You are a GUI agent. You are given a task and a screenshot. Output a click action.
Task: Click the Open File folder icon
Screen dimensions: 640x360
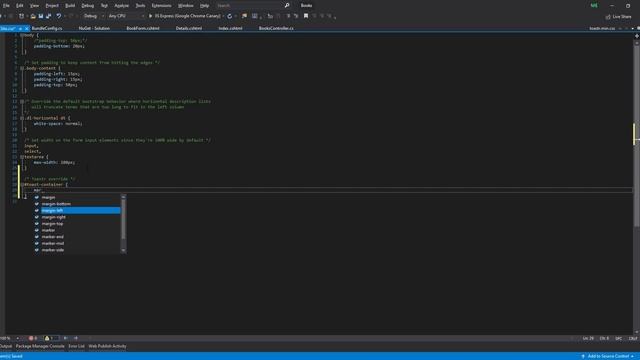tap(33, 16)
